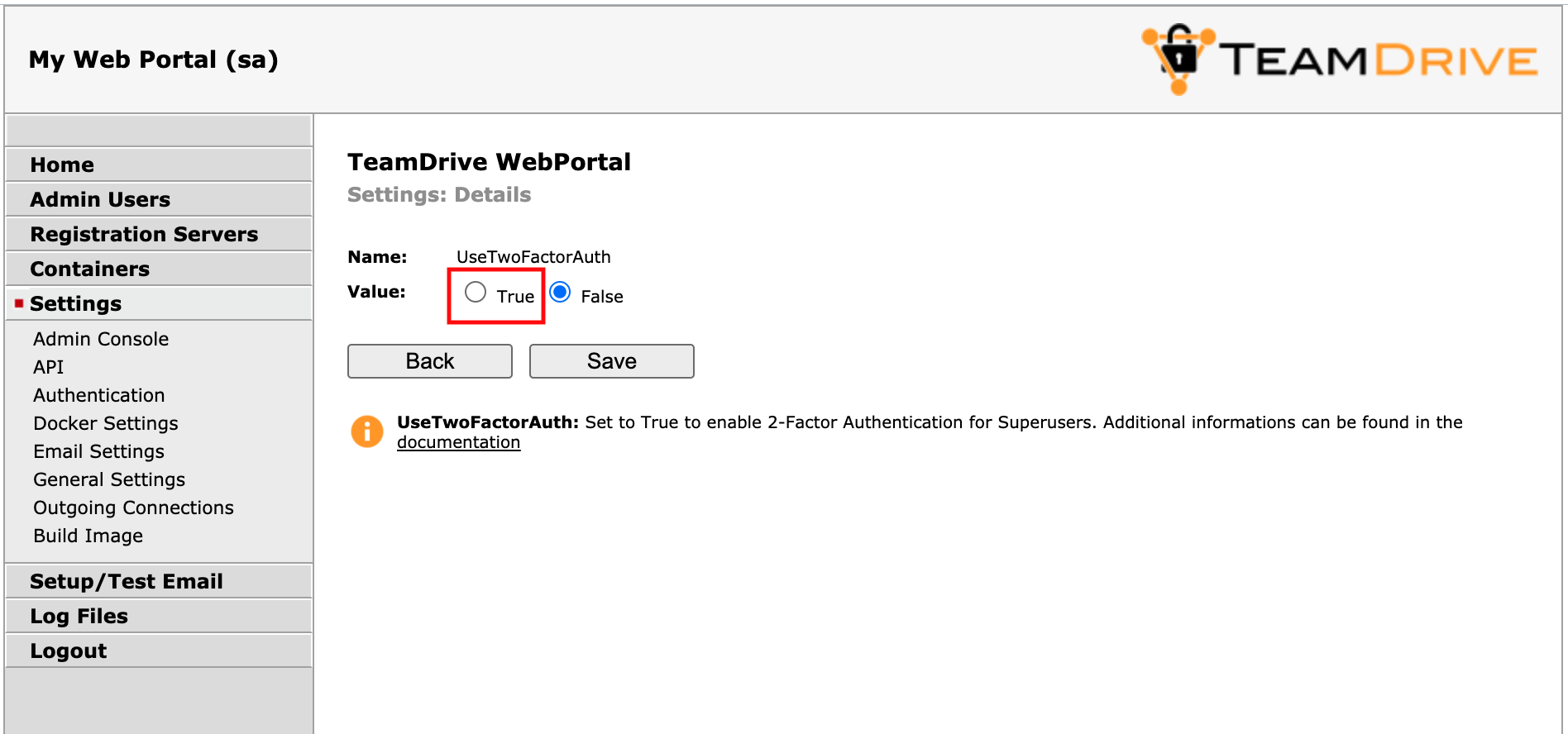Open the documentation link
This screenshot has width=1568, height=734.
[459, 442]
